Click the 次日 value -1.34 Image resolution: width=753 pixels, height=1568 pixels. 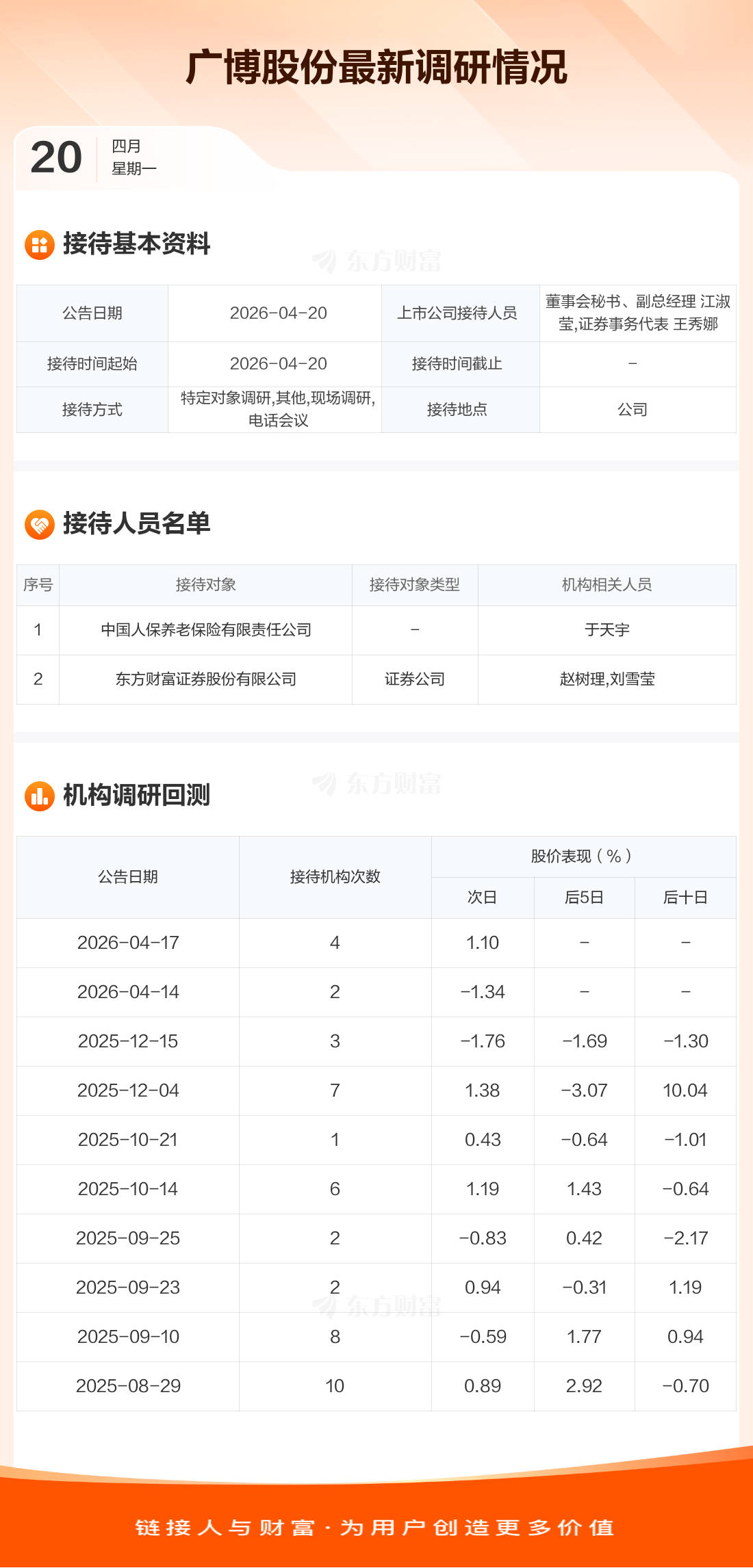click(x=483, y=992)
